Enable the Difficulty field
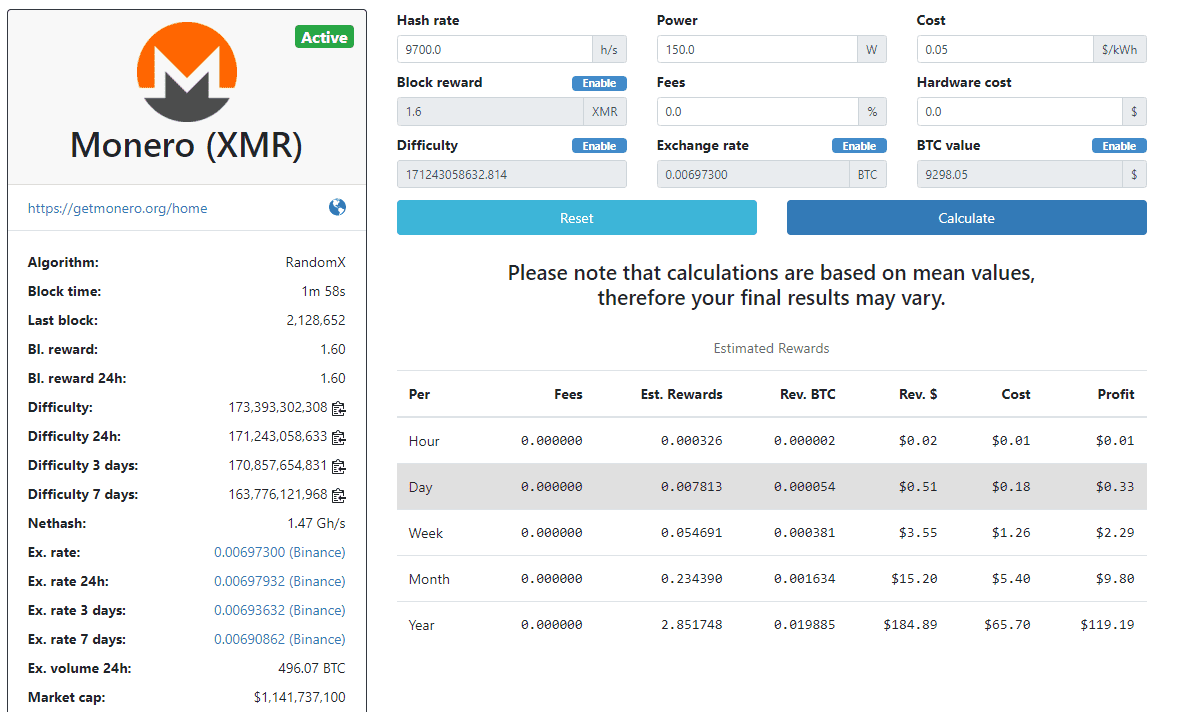Viewport: 1196px width, 712px height. (x=600, y=146)
